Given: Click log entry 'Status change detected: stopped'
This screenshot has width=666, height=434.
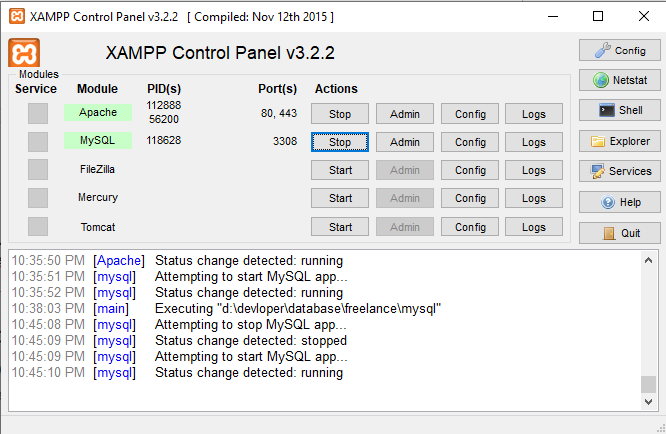Looking at the screenshot, I should (x=251, y=341).
